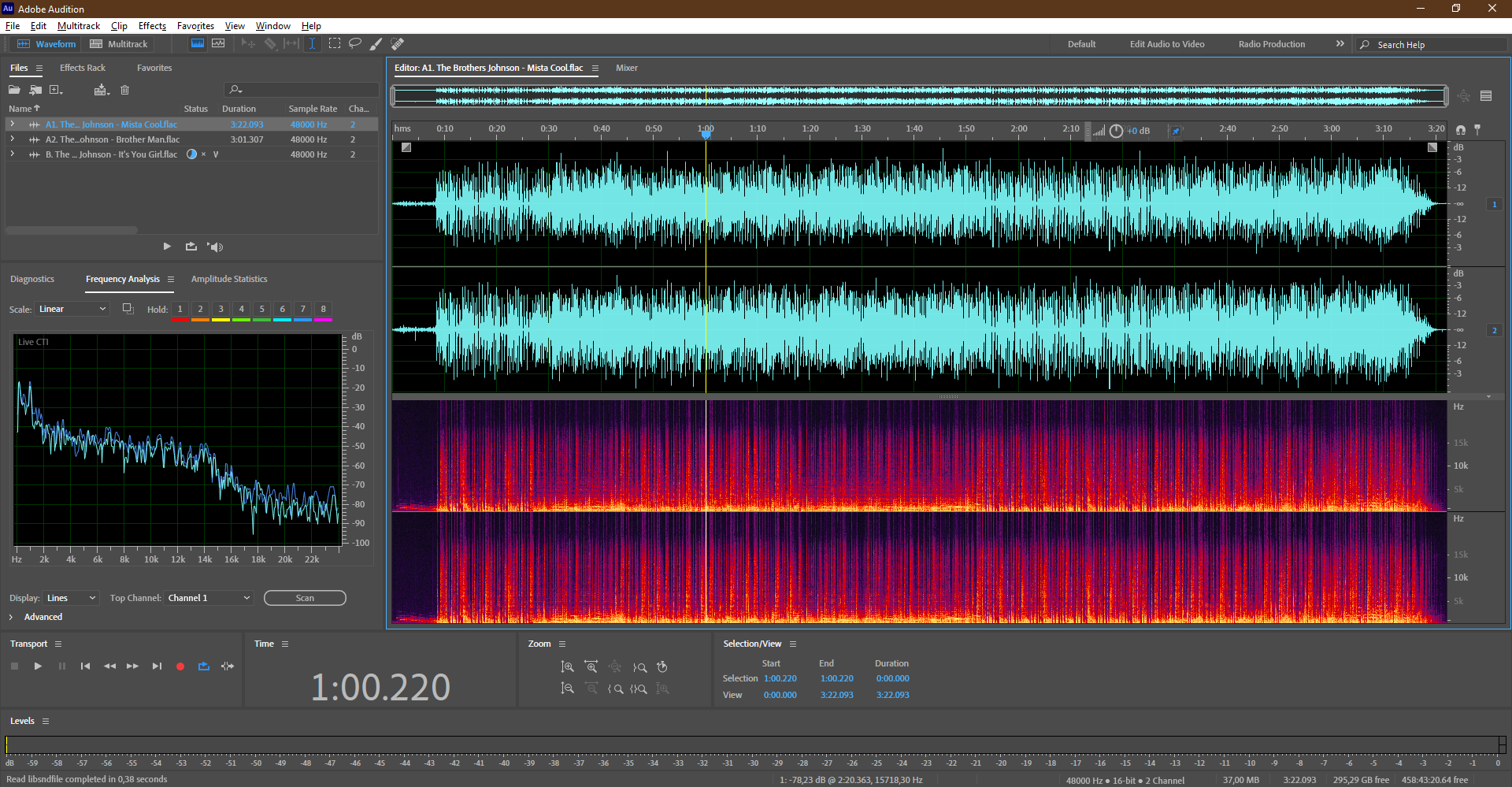Start playback with transport Play button

38,666
